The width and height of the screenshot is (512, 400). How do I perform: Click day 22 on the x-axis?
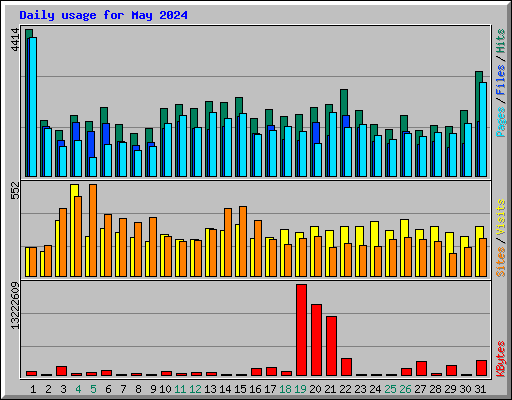[x=345, y=389]
